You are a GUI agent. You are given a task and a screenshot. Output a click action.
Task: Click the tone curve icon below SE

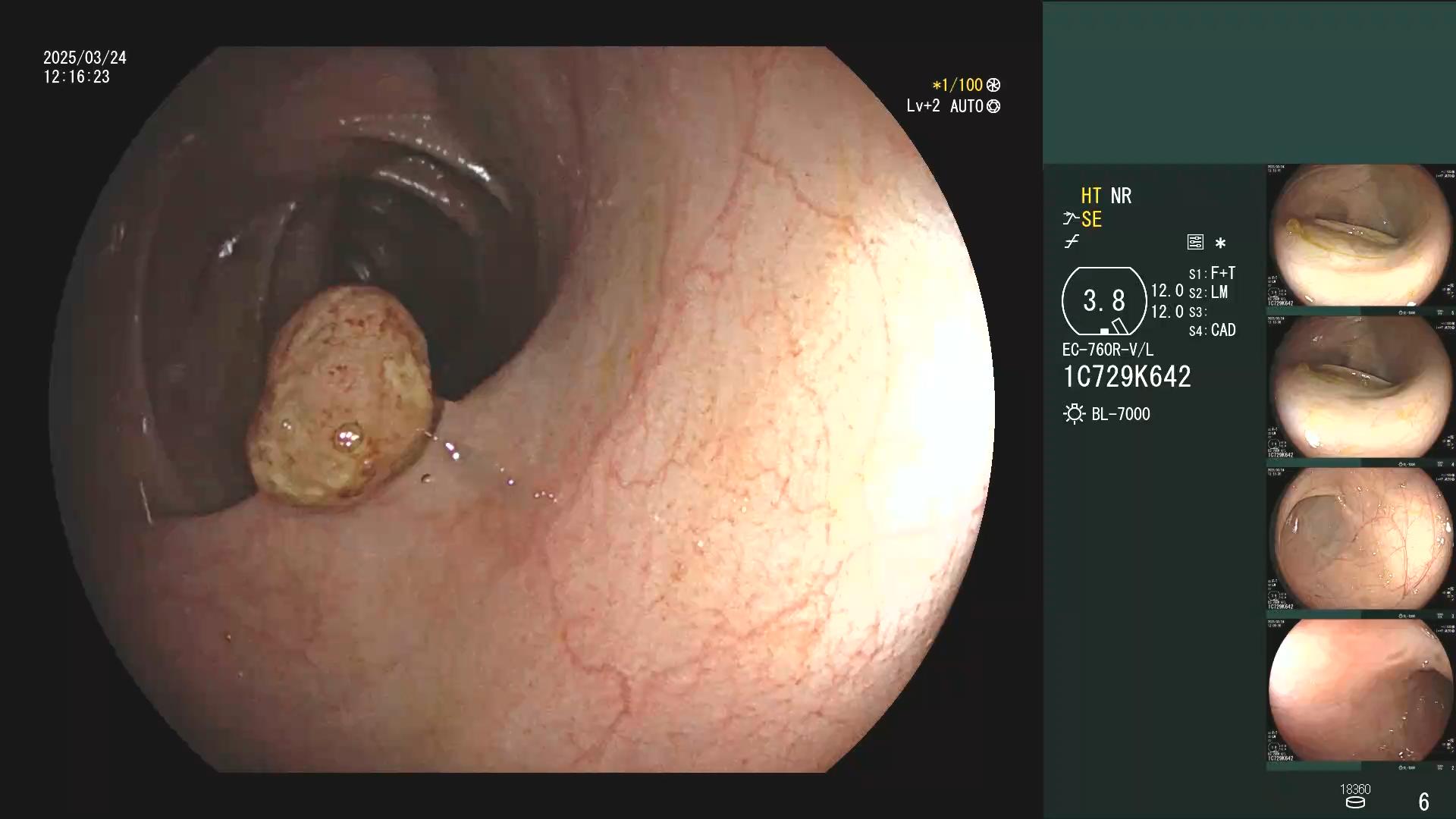point(1072,242)
